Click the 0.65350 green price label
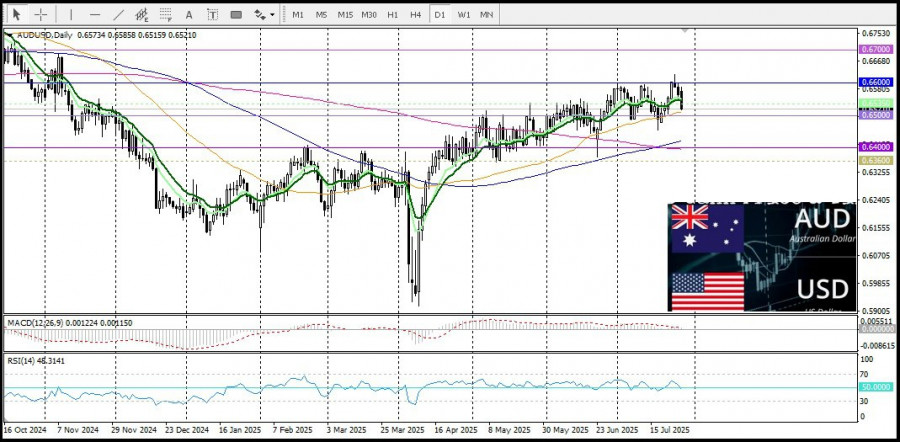This screenshot has height=442, width=900. pos(876,103)
